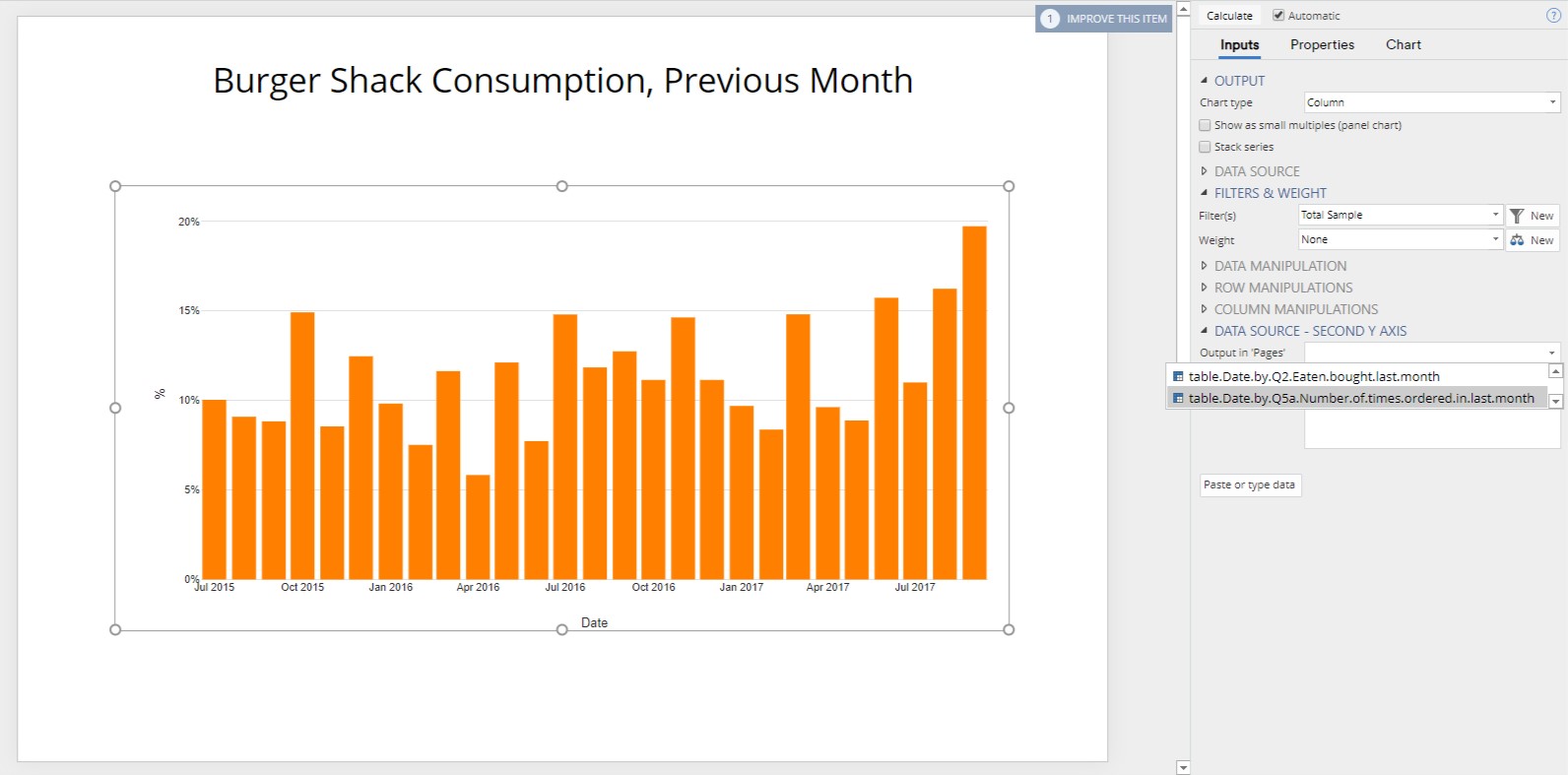Click New next to Filter(s)
The height and width of the screenshot is (775, 1568).
[1533, 216]
